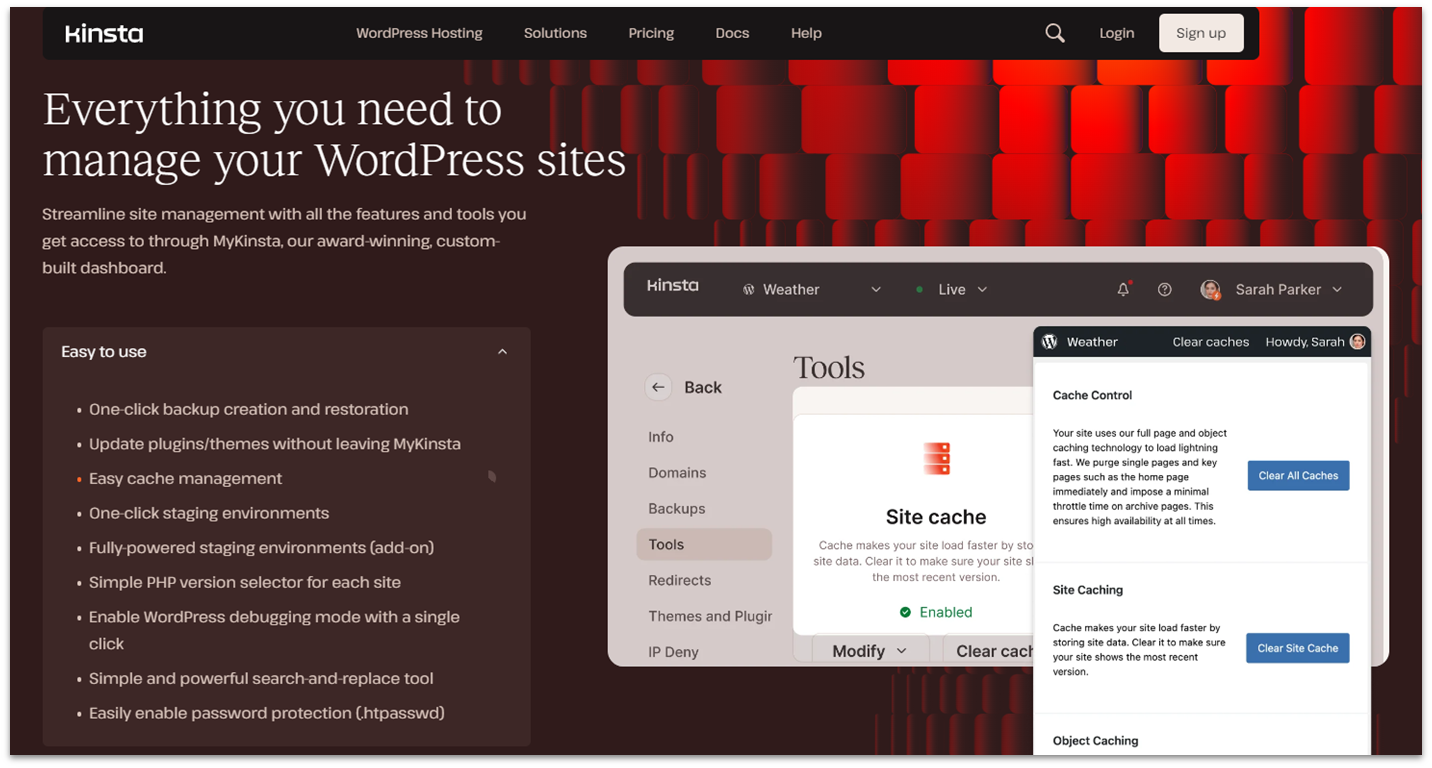Select IP Deny in the sidebar
This screenshot has width=1432, height=768.
pos(673,652)
